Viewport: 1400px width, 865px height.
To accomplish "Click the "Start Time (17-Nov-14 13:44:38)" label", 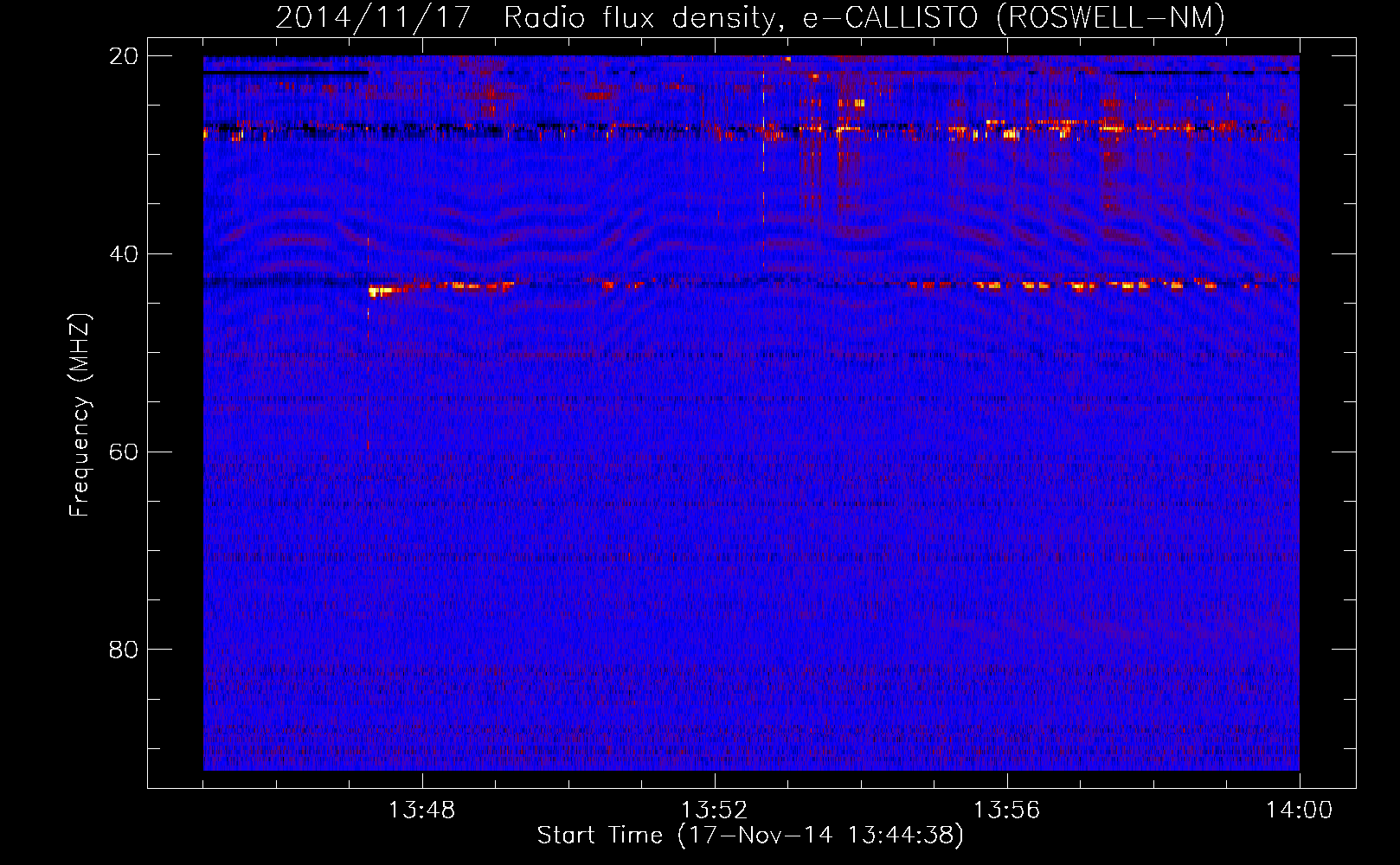I will click(750, 836).
